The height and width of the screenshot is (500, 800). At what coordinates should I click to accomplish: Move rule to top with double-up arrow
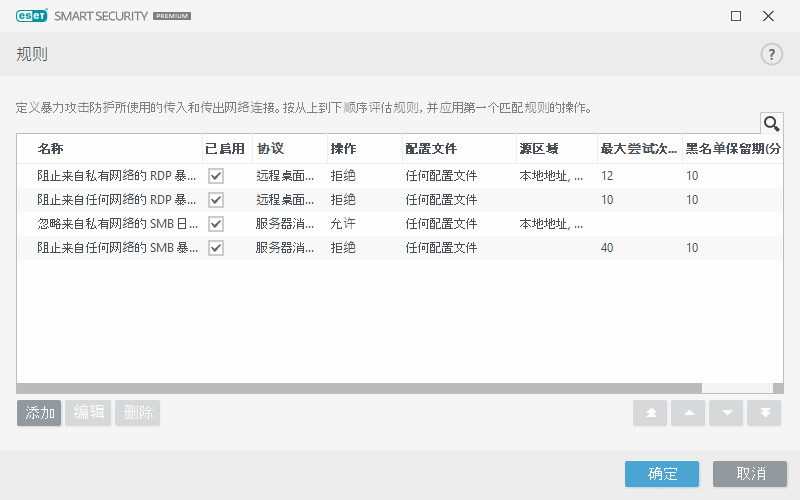[650, 413]
